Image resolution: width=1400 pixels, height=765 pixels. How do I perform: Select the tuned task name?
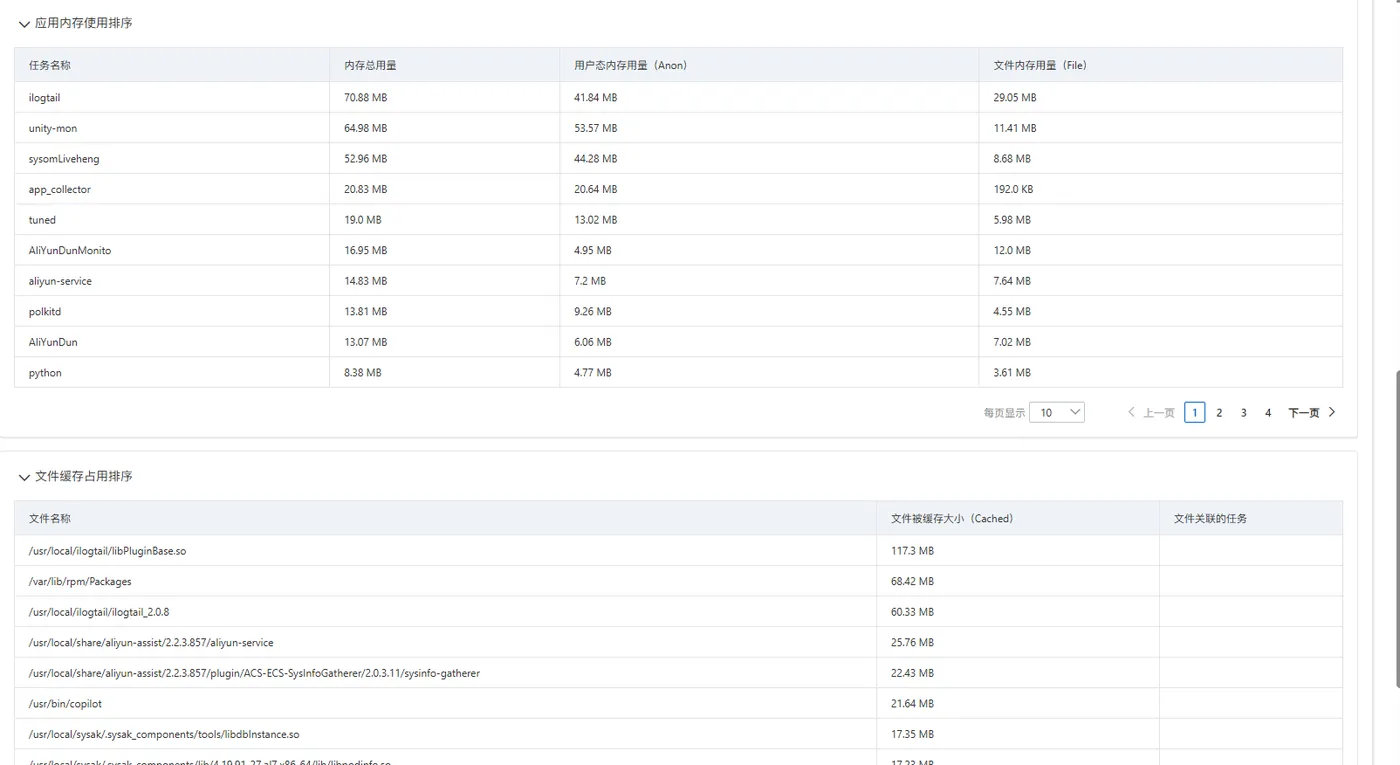pos(42,220)
